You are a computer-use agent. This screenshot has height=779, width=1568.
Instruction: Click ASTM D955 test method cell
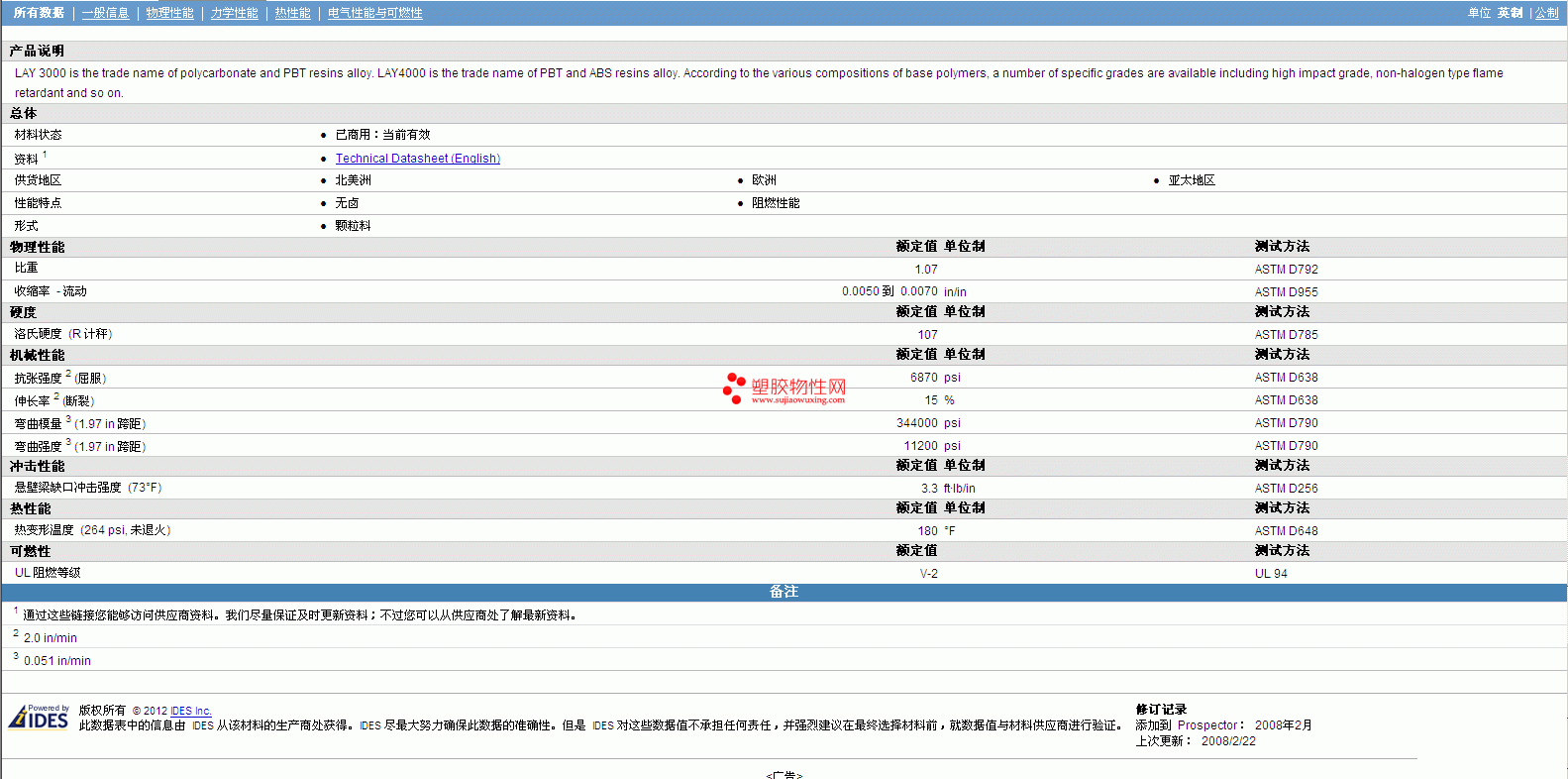[x=1287, y=292]
